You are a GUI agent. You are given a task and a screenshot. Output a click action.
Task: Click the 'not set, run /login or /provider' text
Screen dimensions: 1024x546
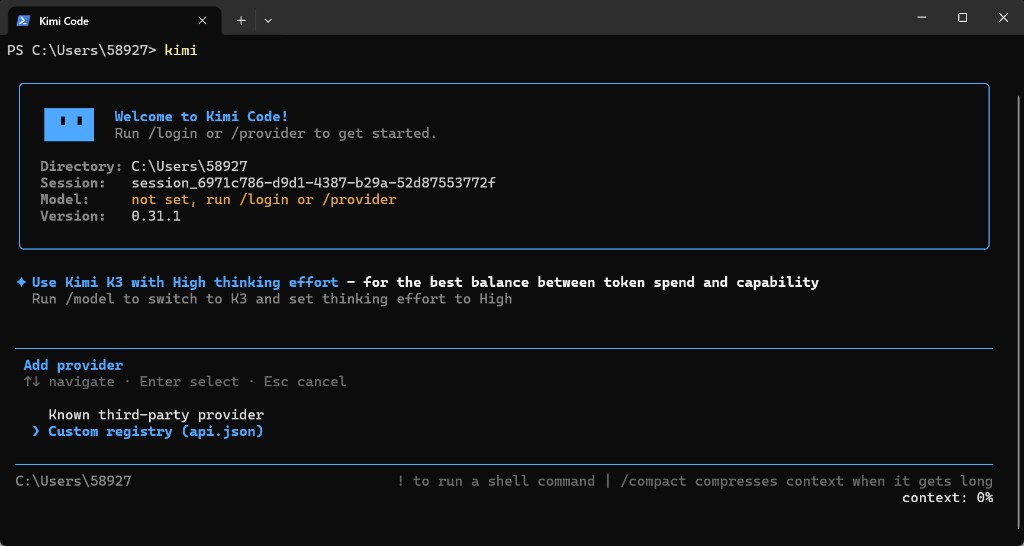264,199
